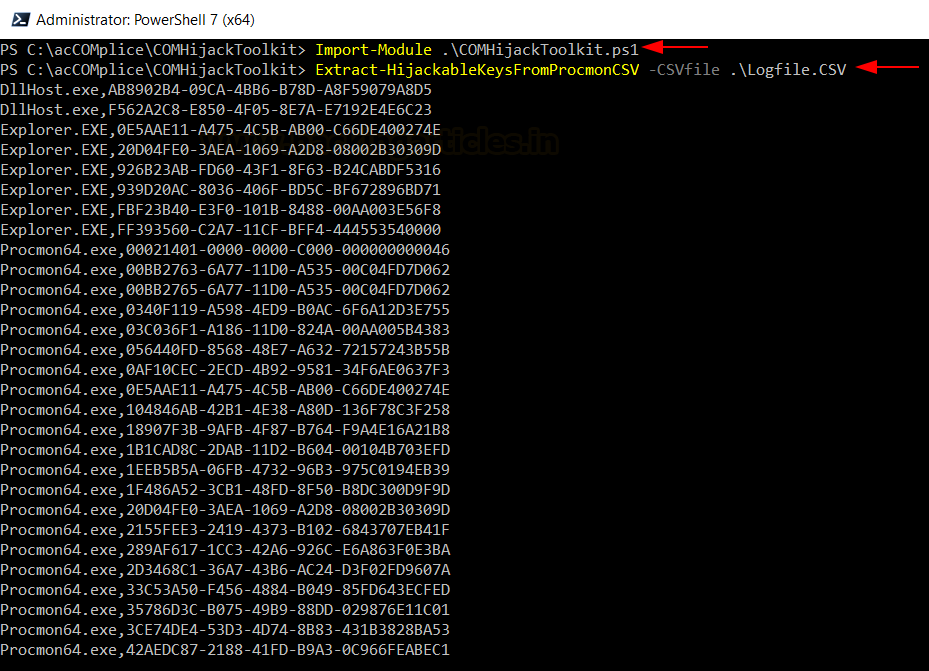Select the line Procmon64.exe,35786D3C-B075-49B9-88DD-029876E11C01
Screen dimensions: 929x671
225,610
